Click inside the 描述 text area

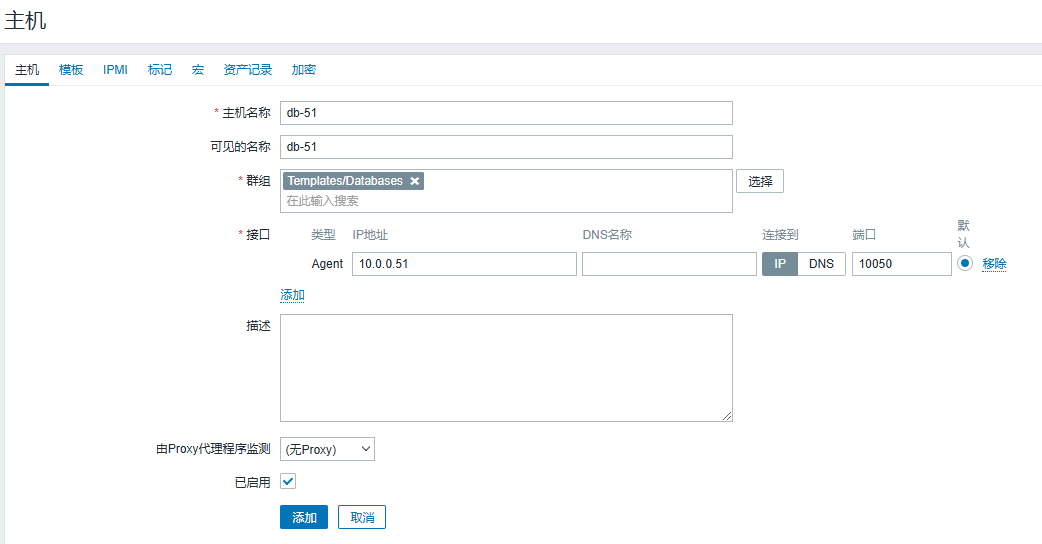tap(506, 368)
